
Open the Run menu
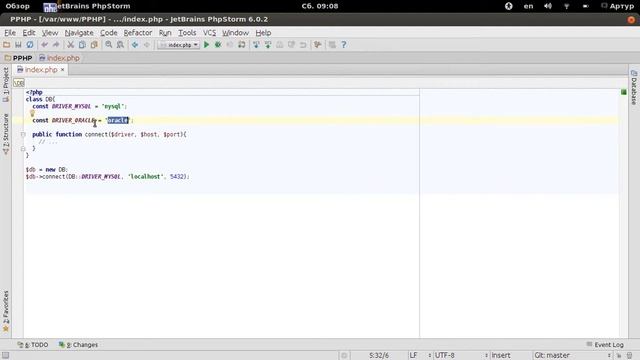[165, 33]
